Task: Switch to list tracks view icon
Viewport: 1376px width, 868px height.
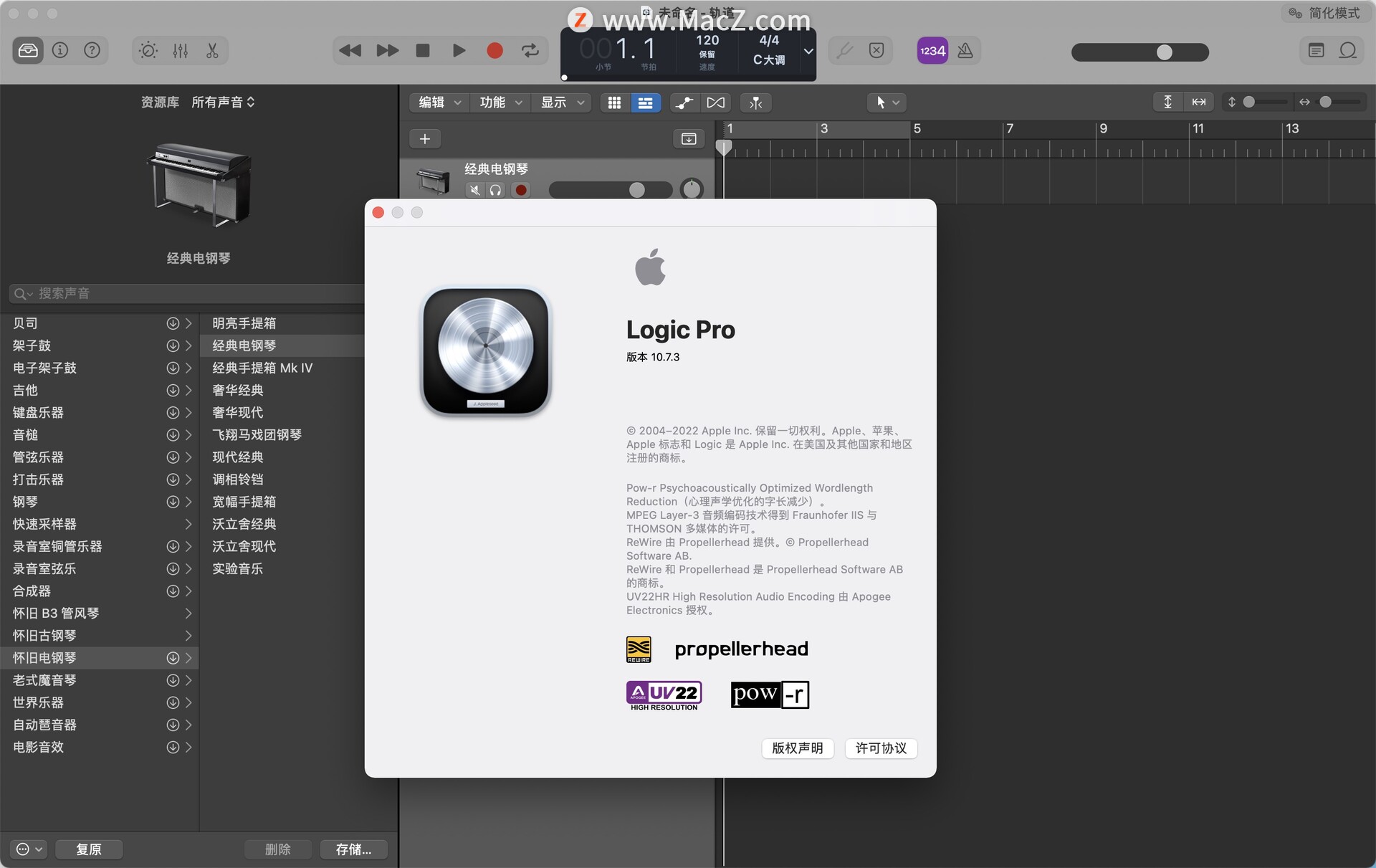Action: (x=645, y=102)
